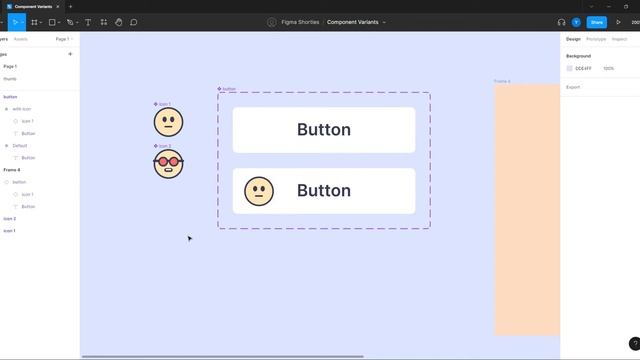
Task: Click the Share button
Action: pos(596,22)
